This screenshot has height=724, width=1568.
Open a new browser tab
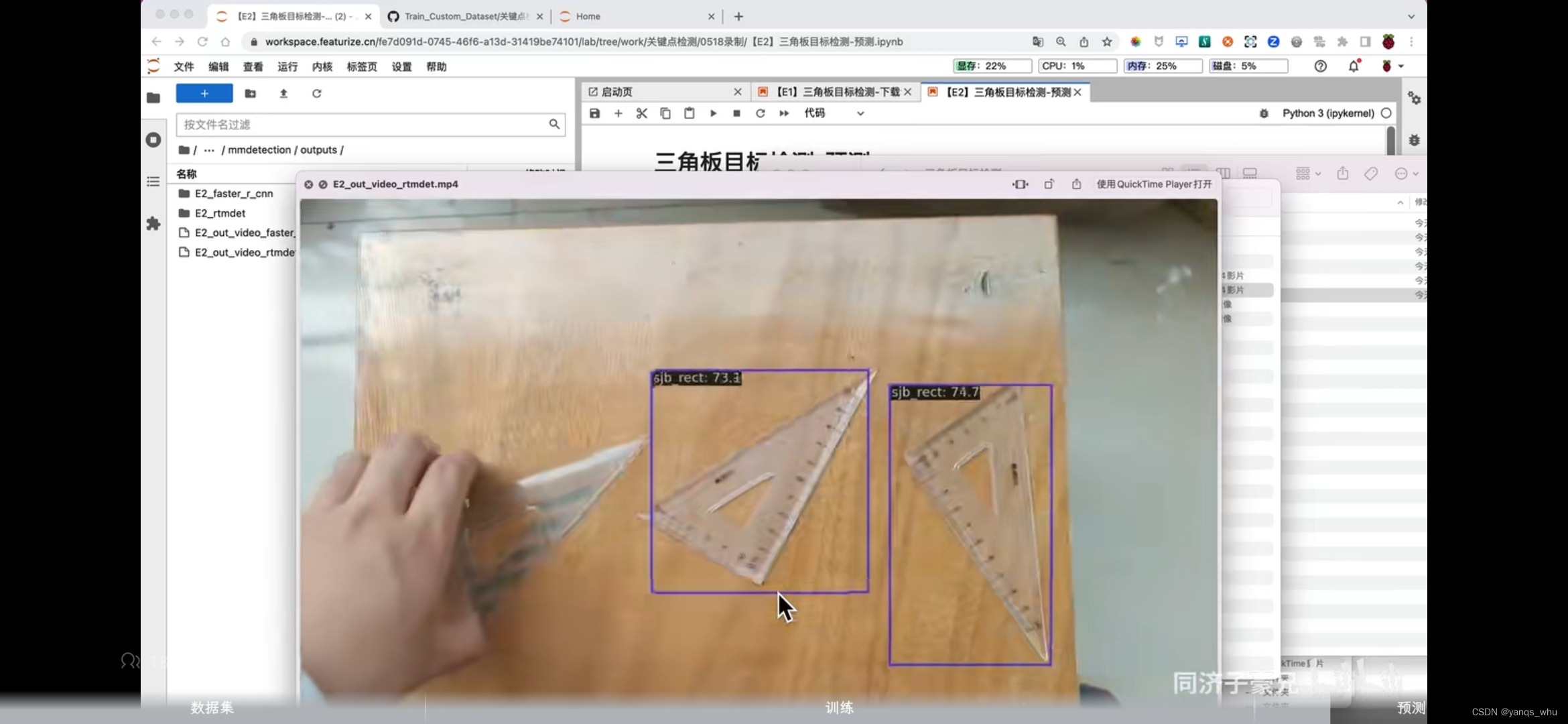point(738,16)
